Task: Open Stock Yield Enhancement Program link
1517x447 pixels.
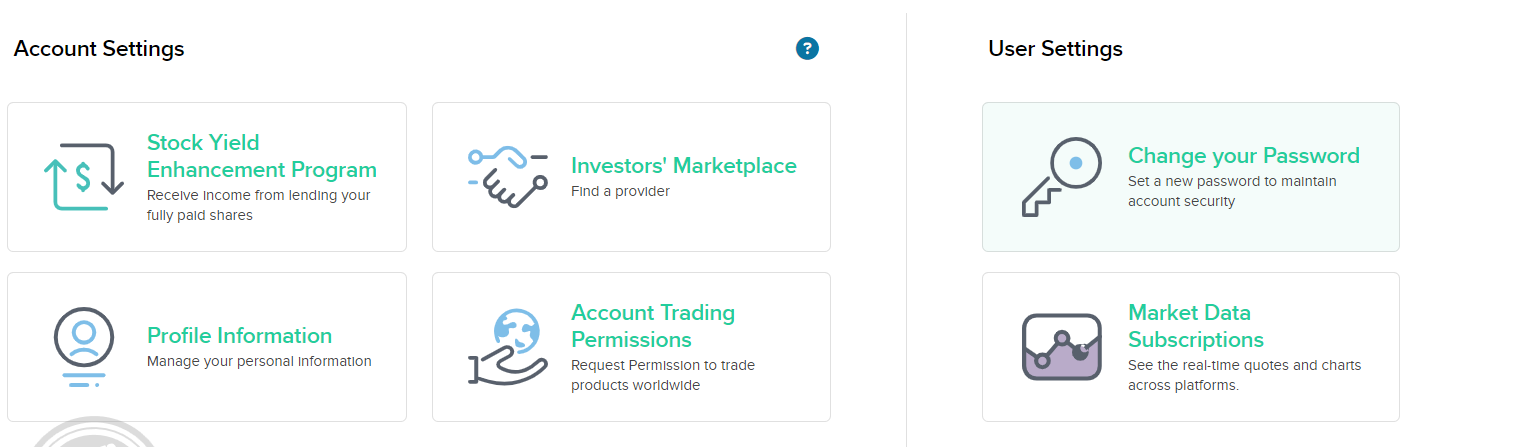Action: 261,156
